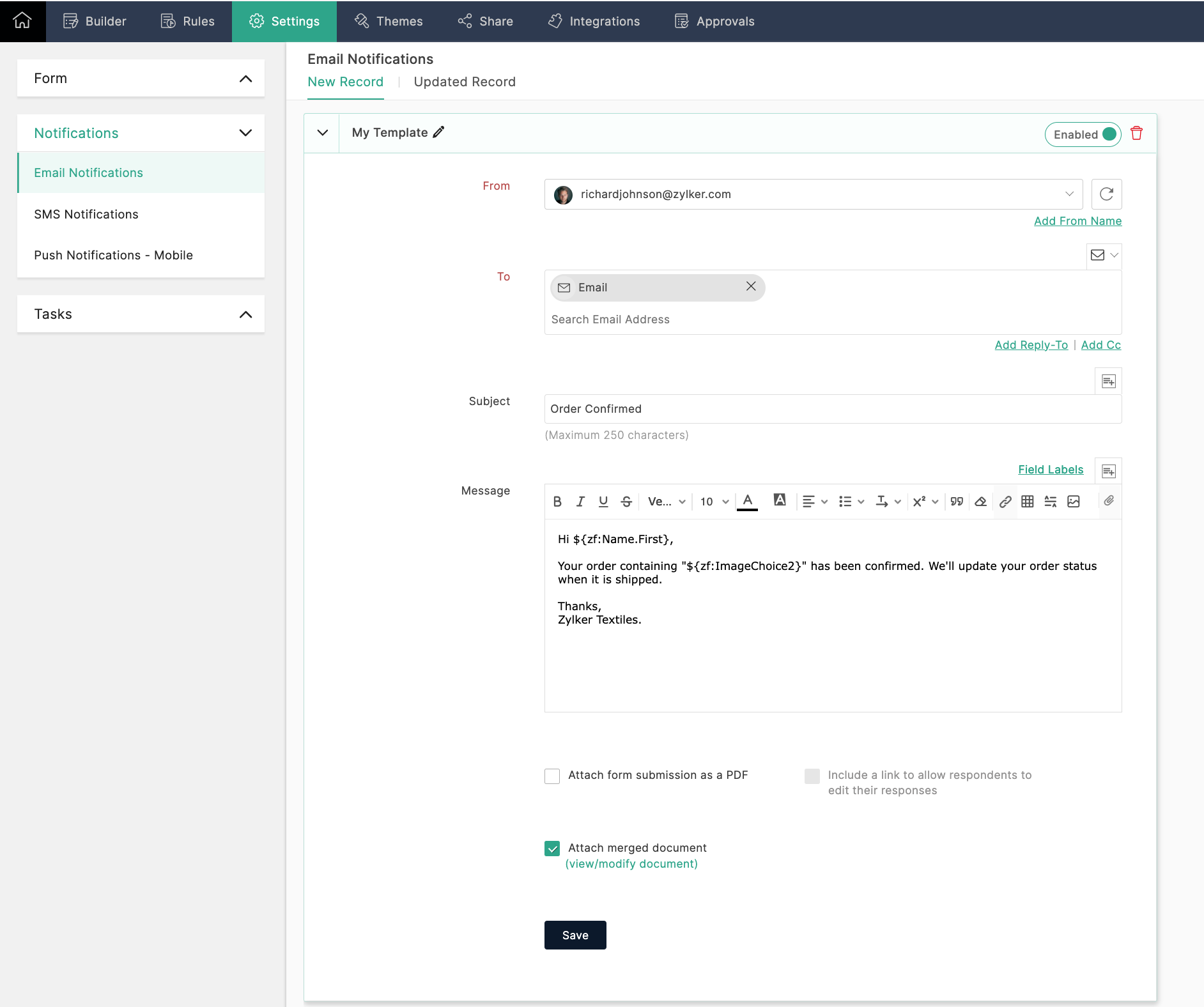Open the Rules tab
This screenshot has width=1204, height=1007.
(x=187, y=21)
